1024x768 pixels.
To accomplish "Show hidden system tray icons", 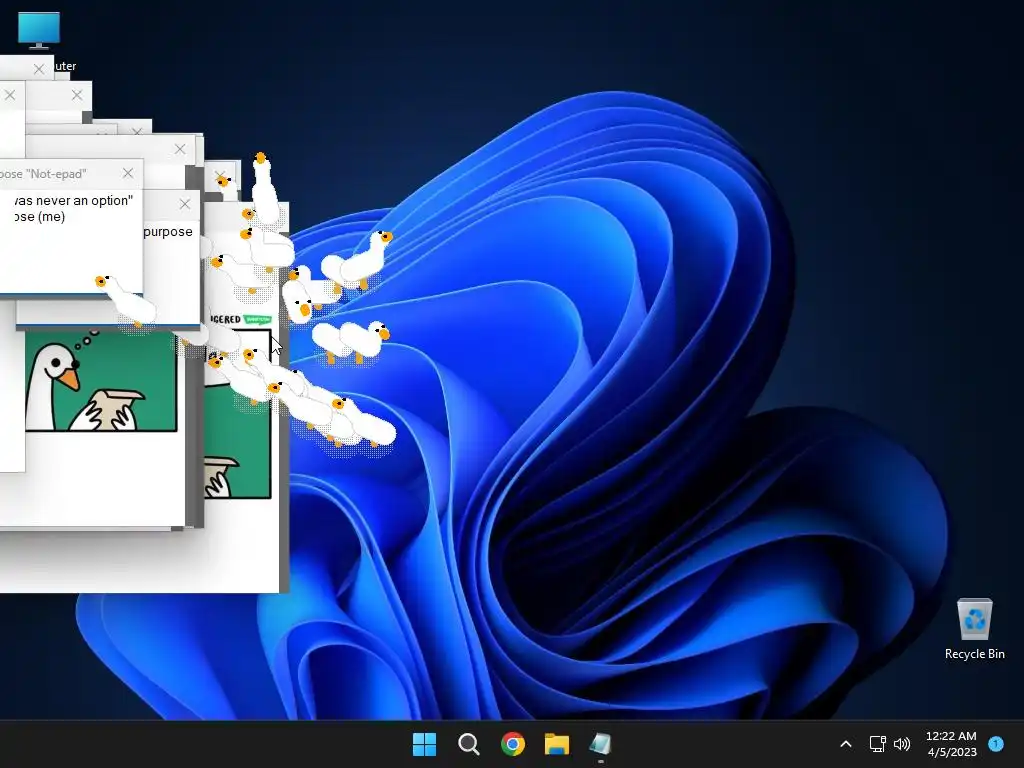I will (846, 744).
